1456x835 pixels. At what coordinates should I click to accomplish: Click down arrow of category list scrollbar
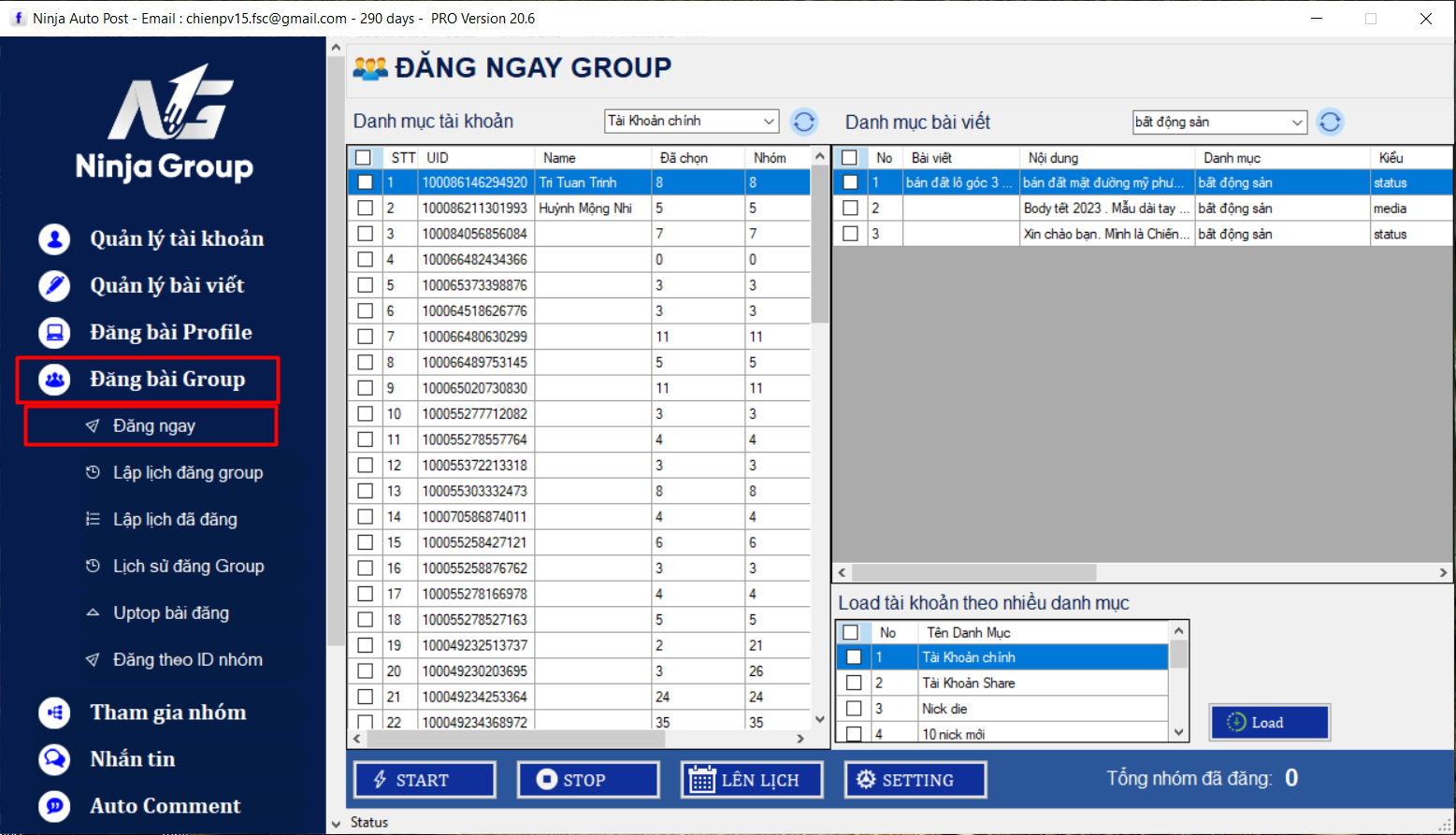coord(1179,733)
